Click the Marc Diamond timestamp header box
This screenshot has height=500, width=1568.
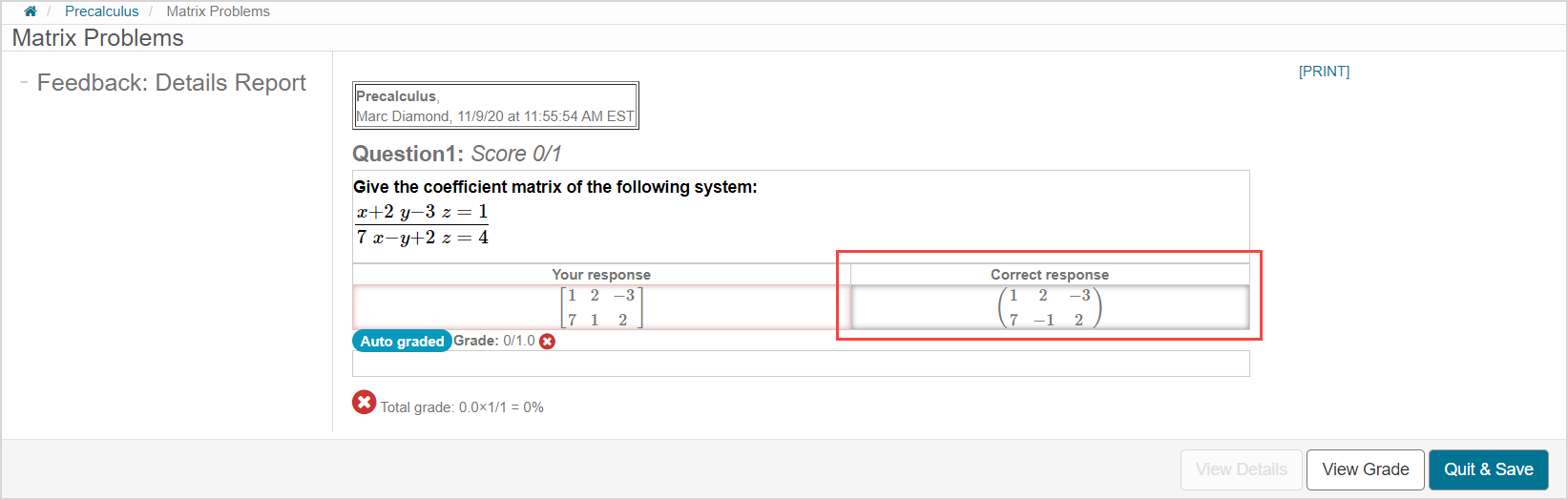[x=495, y=106]
